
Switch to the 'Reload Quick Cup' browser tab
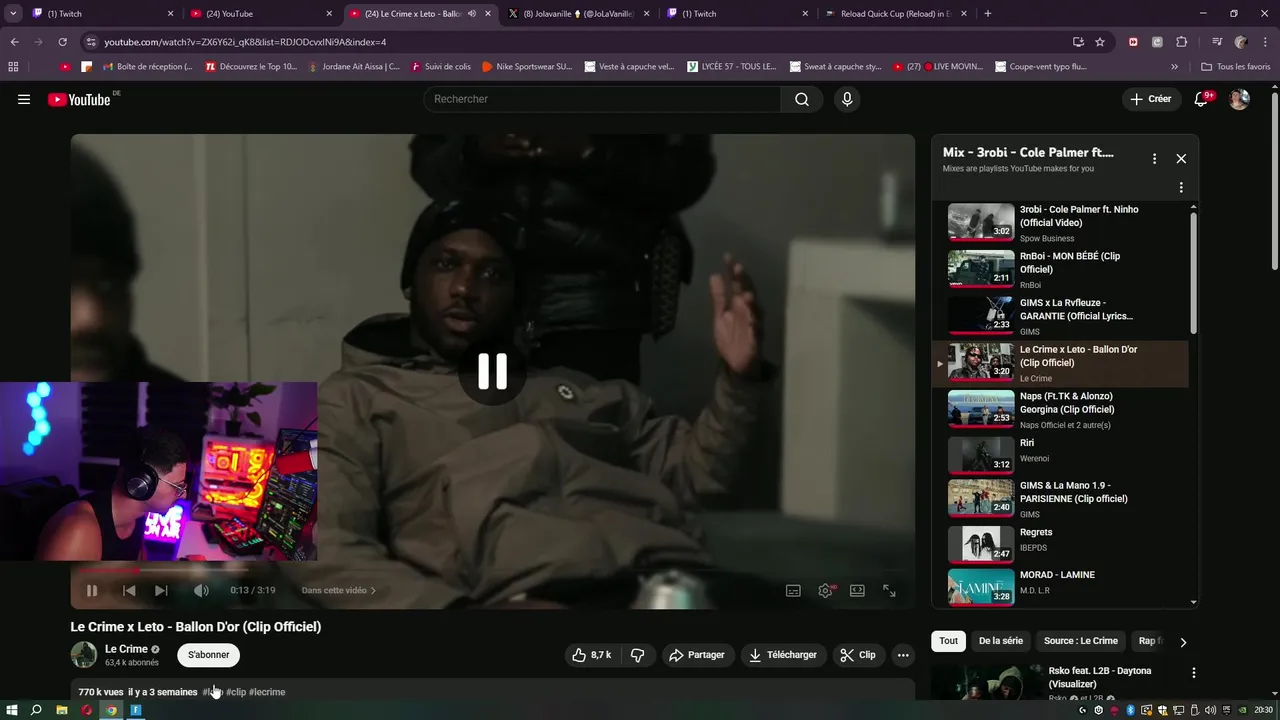tap(895, 14)
